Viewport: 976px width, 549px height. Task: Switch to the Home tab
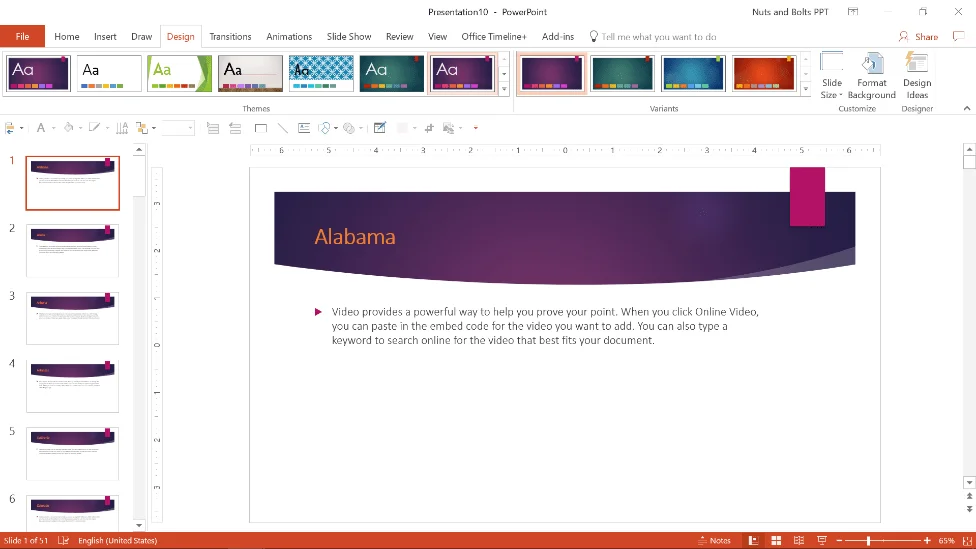coord(67,37)
